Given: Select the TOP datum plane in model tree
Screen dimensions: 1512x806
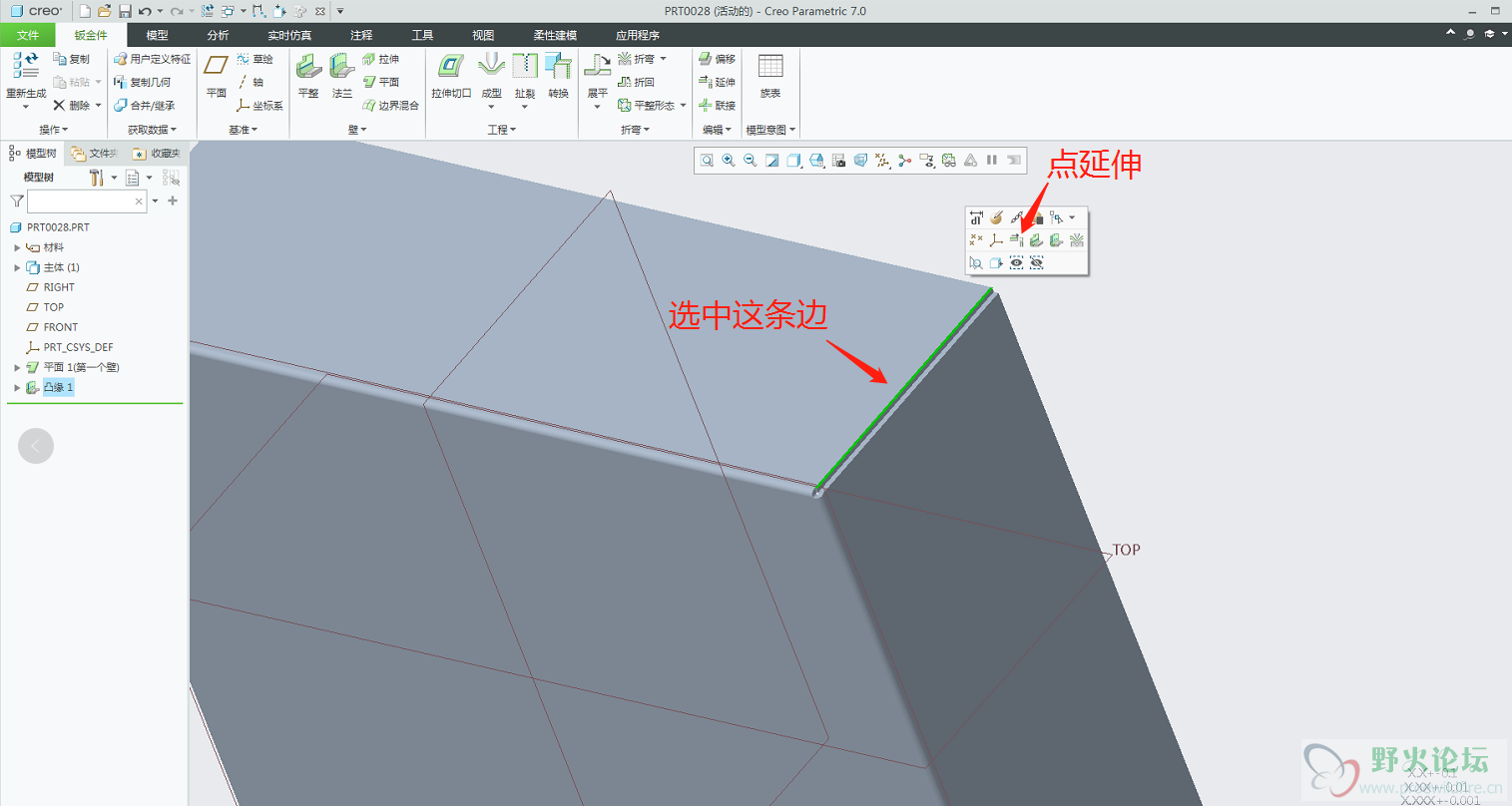Looking at the screenshot, I should click(54, 307).
